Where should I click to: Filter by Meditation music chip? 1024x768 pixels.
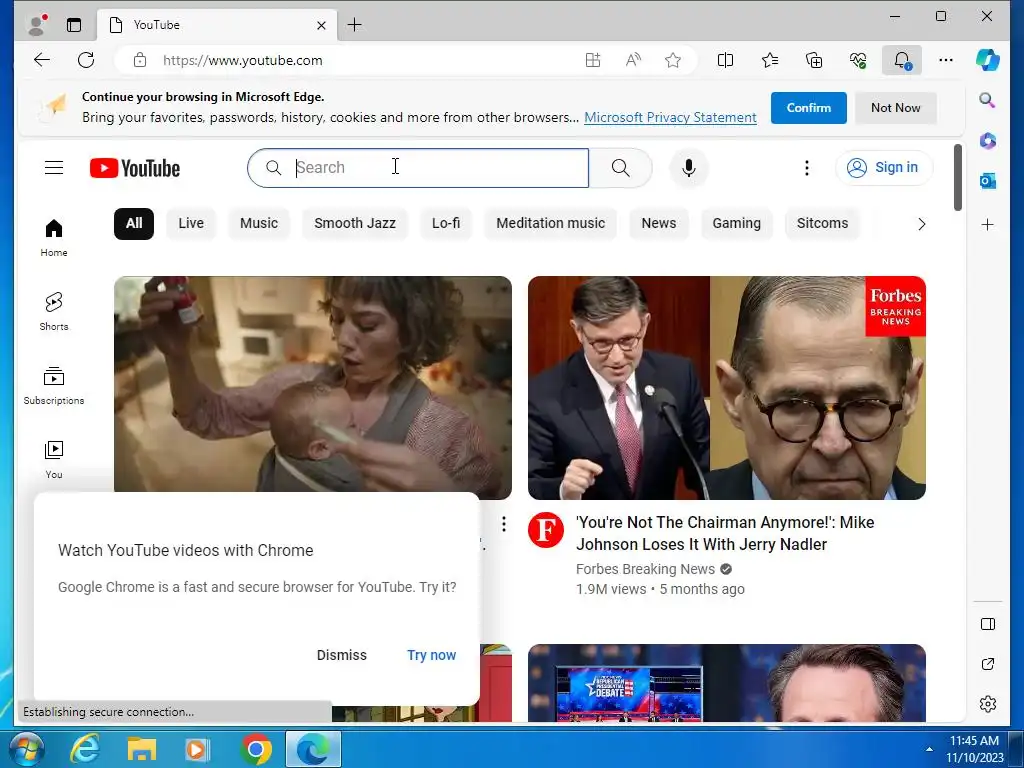(x=551, y=223)
